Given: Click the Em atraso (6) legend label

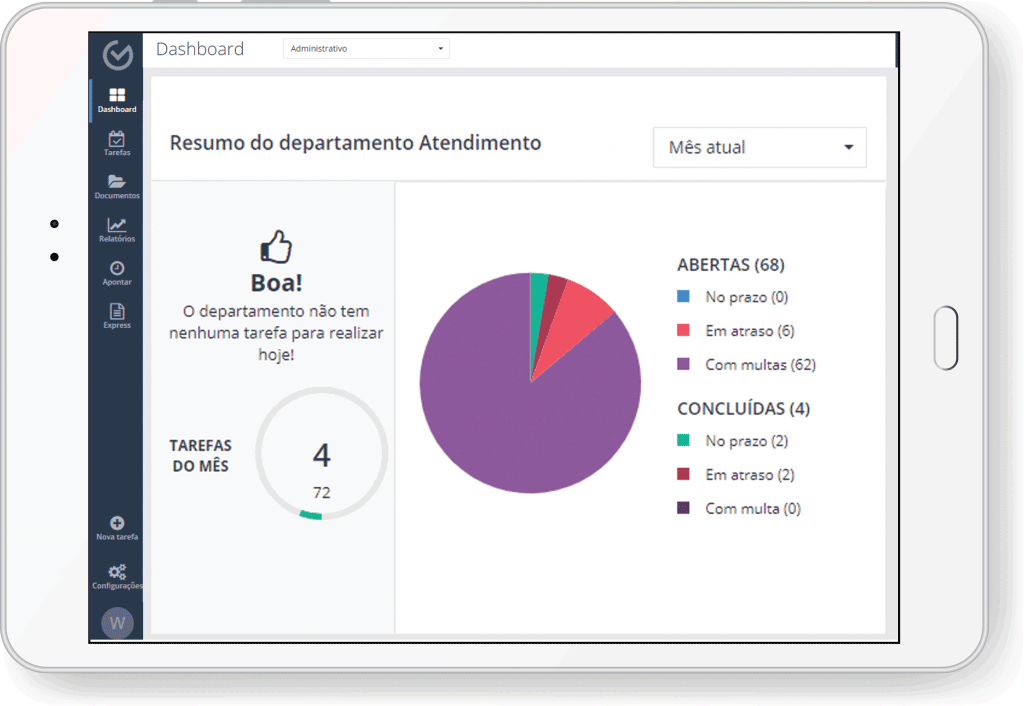Looking at the screenshot, I should pyautogui.click(x=750, y=331).
